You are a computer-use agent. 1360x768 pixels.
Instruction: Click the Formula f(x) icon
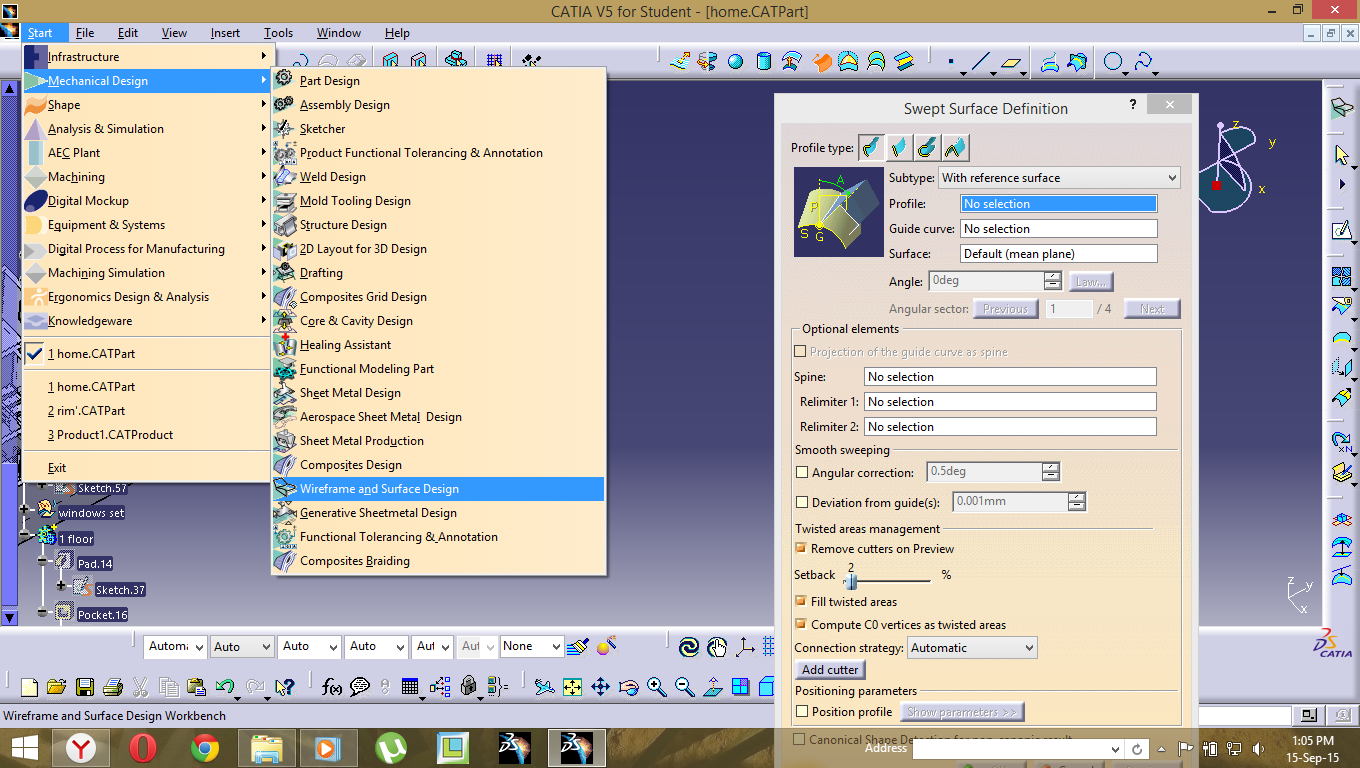coord(332,687)
